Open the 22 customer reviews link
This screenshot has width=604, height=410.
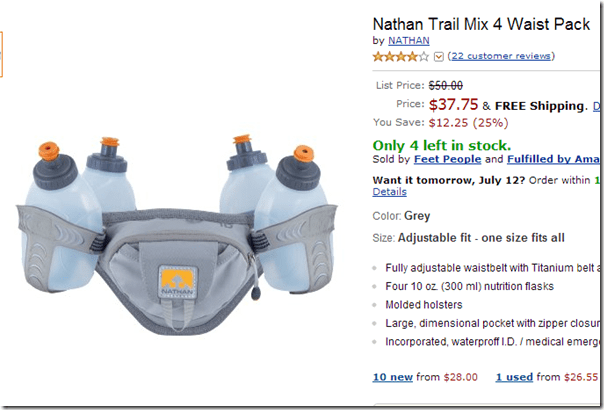click(x=501, y=56)
